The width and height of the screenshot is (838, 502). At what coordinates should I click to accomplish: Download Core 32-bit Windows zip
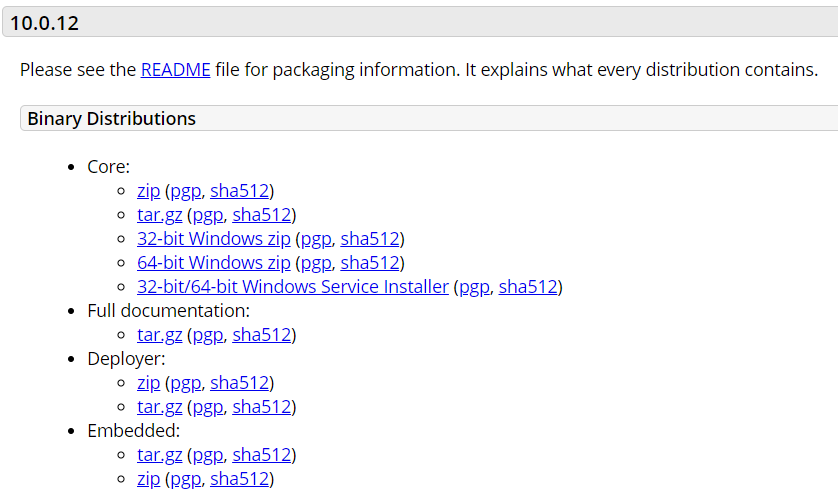coord(213,239)
